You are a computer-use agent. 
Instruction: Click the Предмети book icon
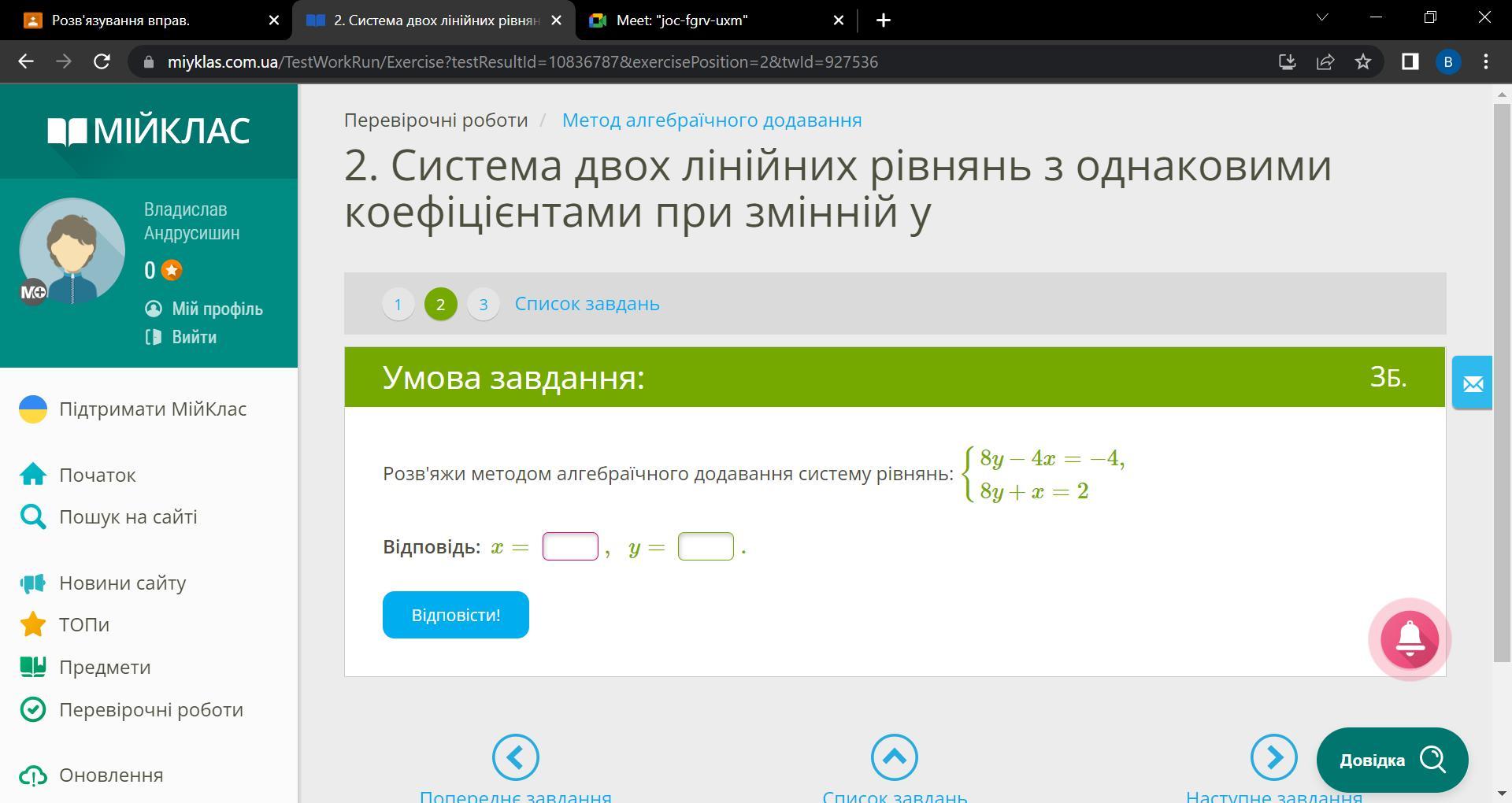coord(33,668)
